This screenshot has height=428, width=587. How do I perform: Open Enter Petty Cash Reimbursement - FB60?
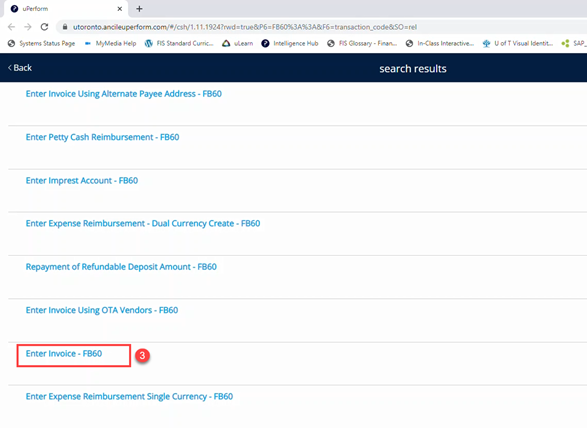[x=102, y=137]
